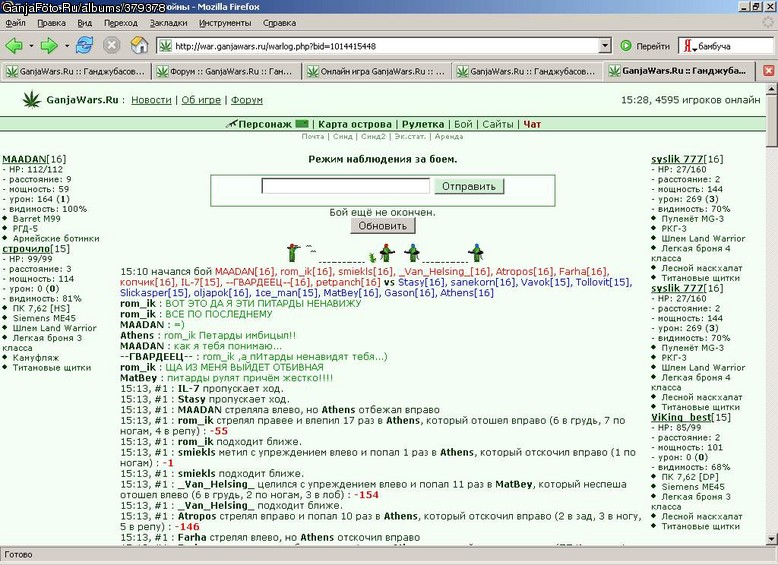Image resolution: width=778 pixels, height=565 pixels.
Task: Open the строчило player profile link
Action: pyautogui.click(x=26, y=249)
